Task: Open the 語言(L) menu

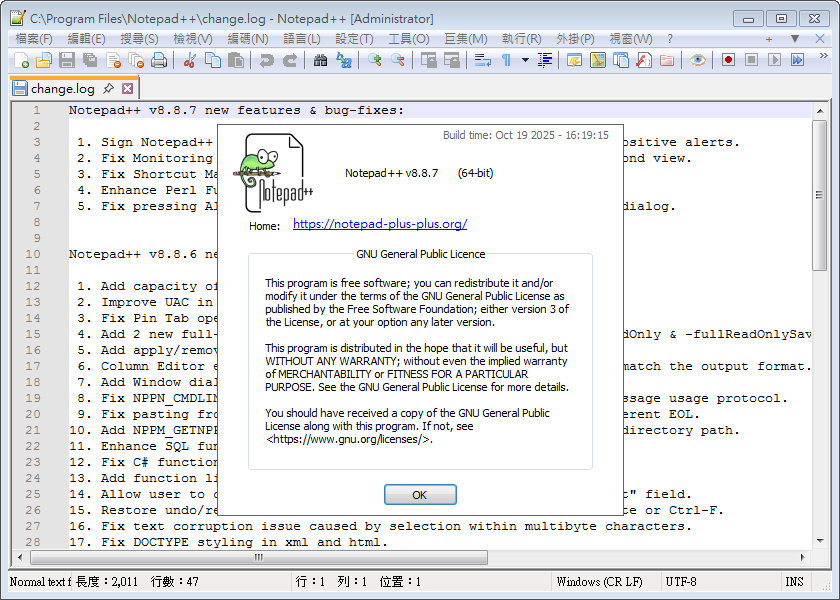Action: [302, 39]
